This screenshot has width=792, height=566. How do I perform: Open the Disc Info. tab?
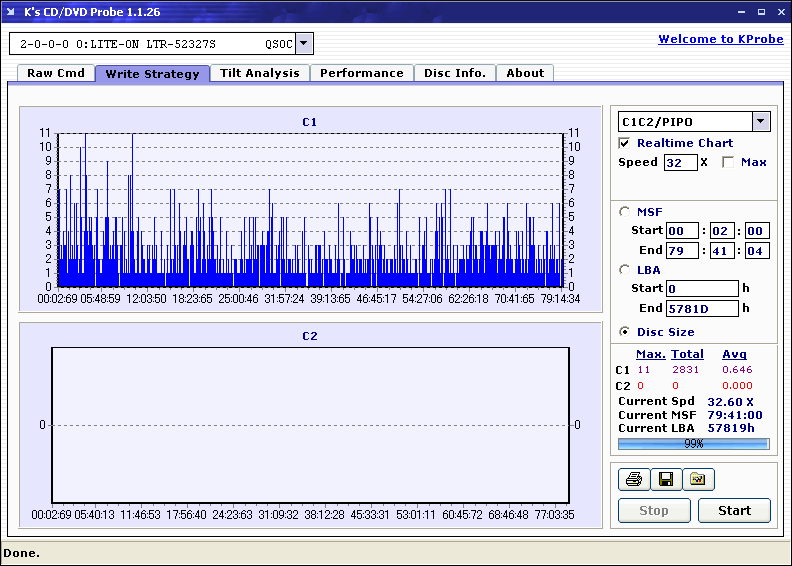454,73
